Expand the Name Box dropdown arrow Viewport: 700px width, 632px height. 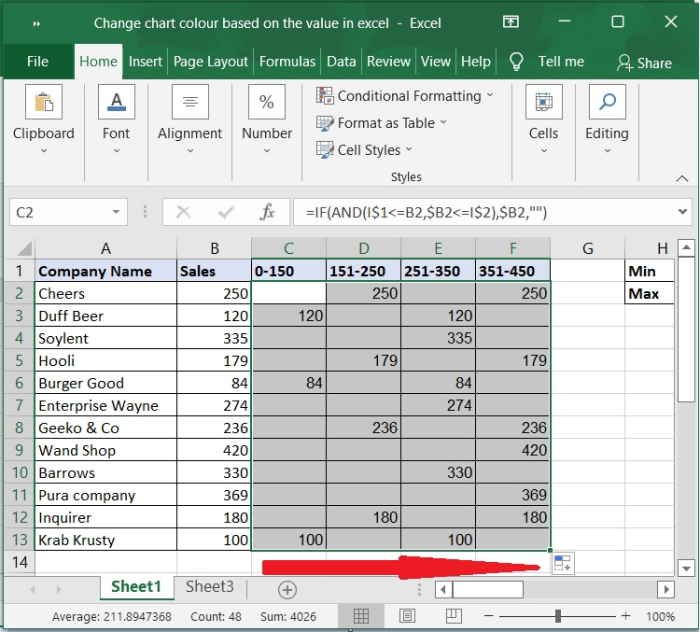[117, 212]
